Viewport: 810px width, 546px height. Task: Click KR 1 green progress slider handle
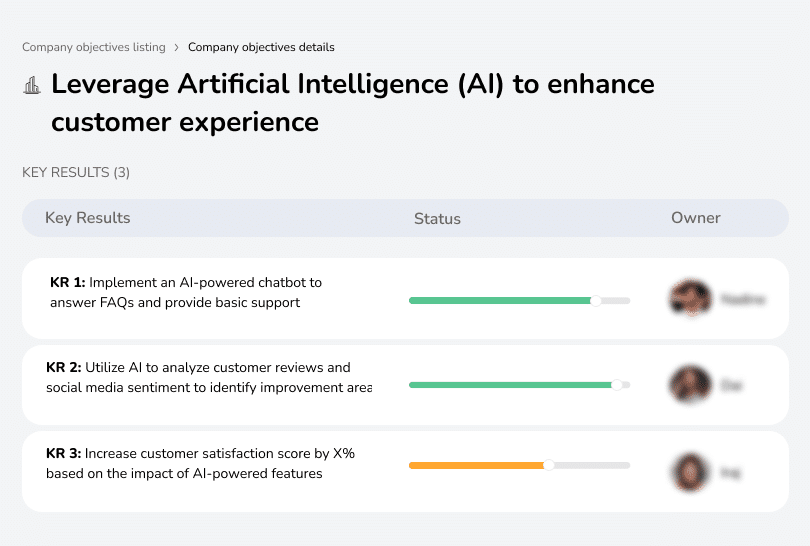(x=596, y=299)
